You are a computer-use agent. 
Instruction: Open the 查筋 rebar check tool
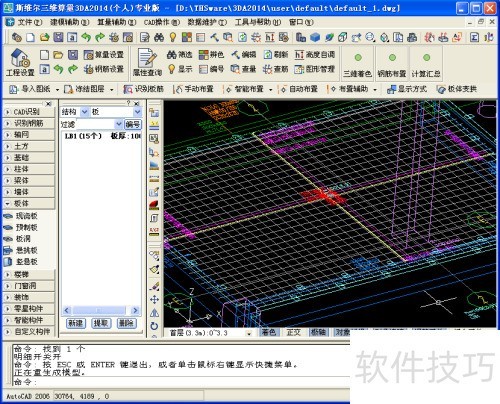click(x=275, y=69)
